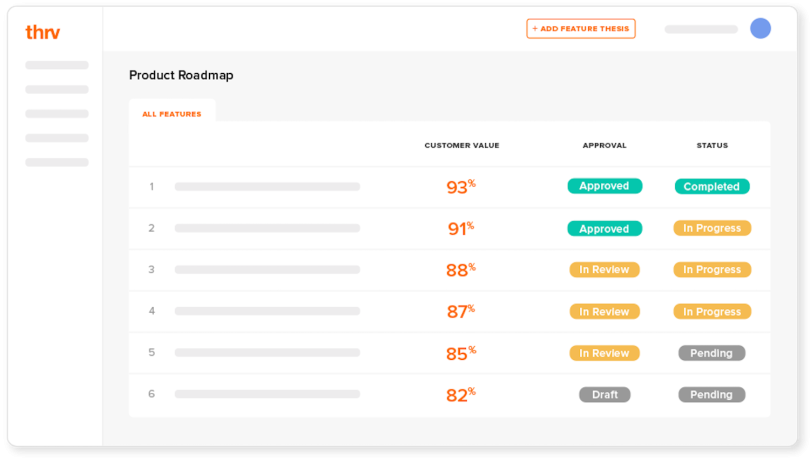Image resolution: width=810 pixels, height=460 pixels.
Task: Click In Progress status in row 3
Action: [x=712, y=269]
